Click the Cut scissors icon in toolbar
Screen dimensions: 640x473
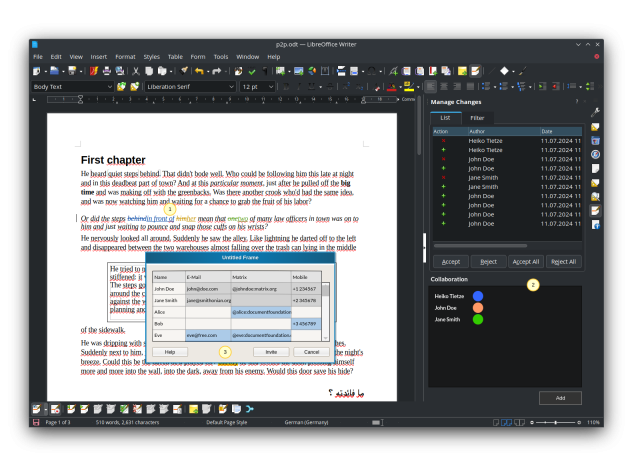point(136,71)
